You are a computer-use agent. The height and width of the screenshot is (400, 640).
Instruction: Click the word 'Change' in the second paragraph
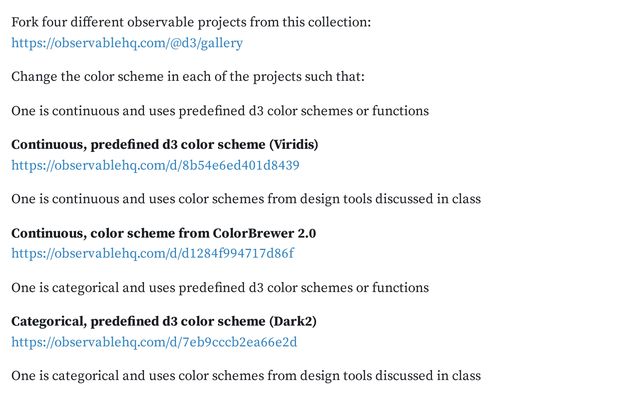(36, 77)
